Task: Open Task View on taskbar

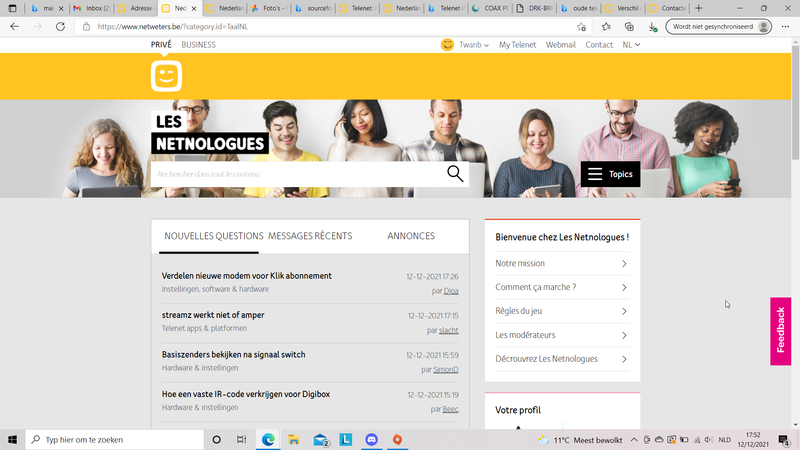Action: click(241, 439)
